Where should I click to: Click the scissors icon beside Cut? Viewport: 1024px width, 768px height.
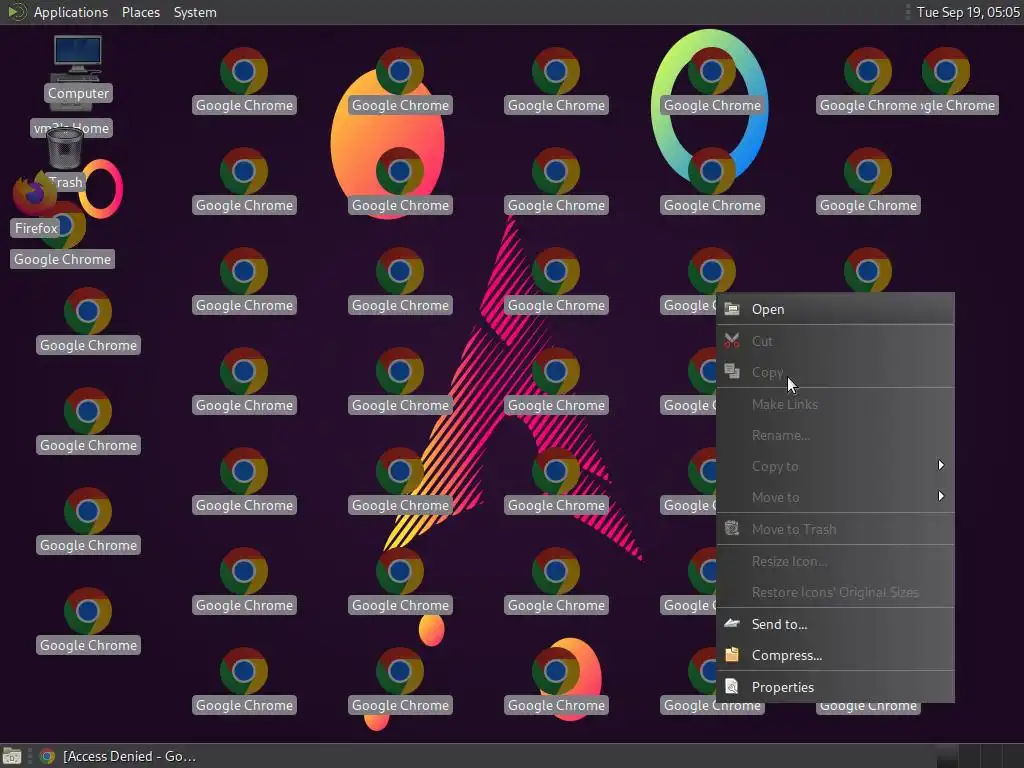732,341
